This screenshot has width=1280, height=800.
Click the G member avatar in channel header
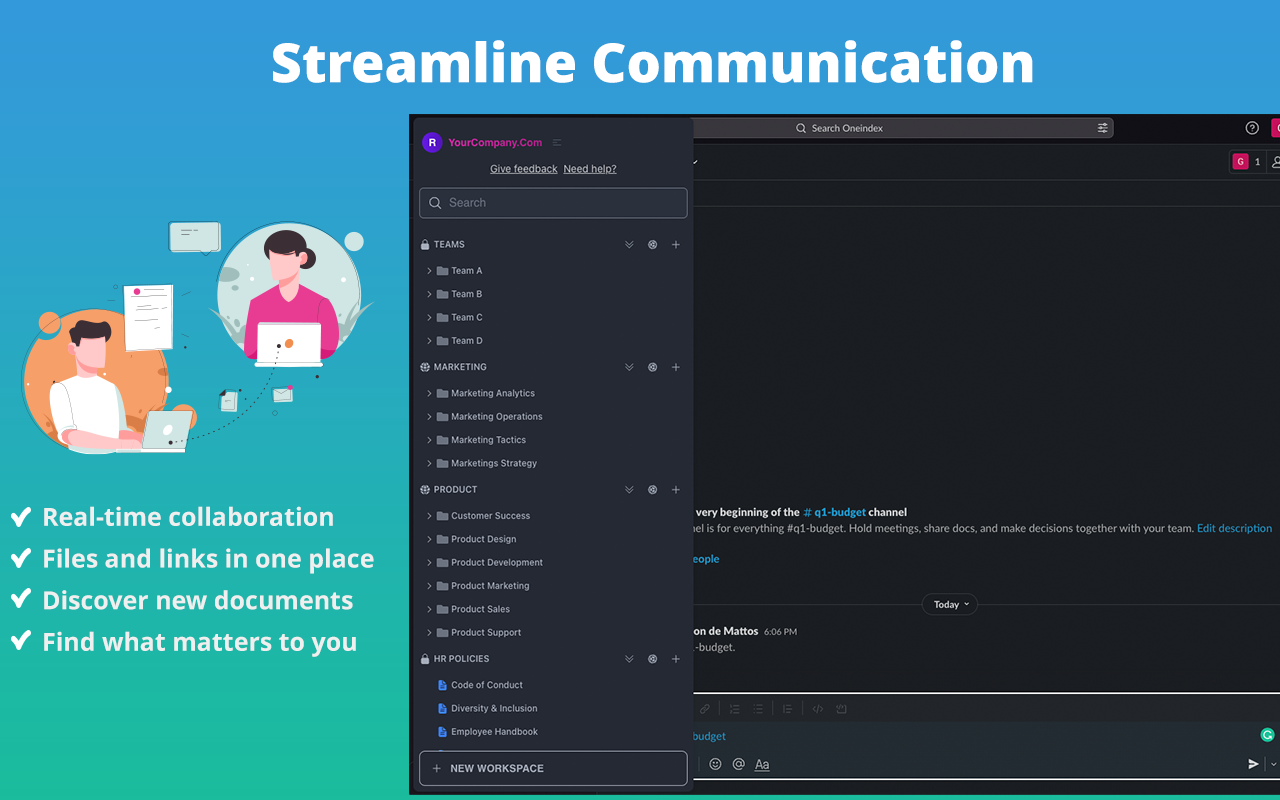(1241, 161)
